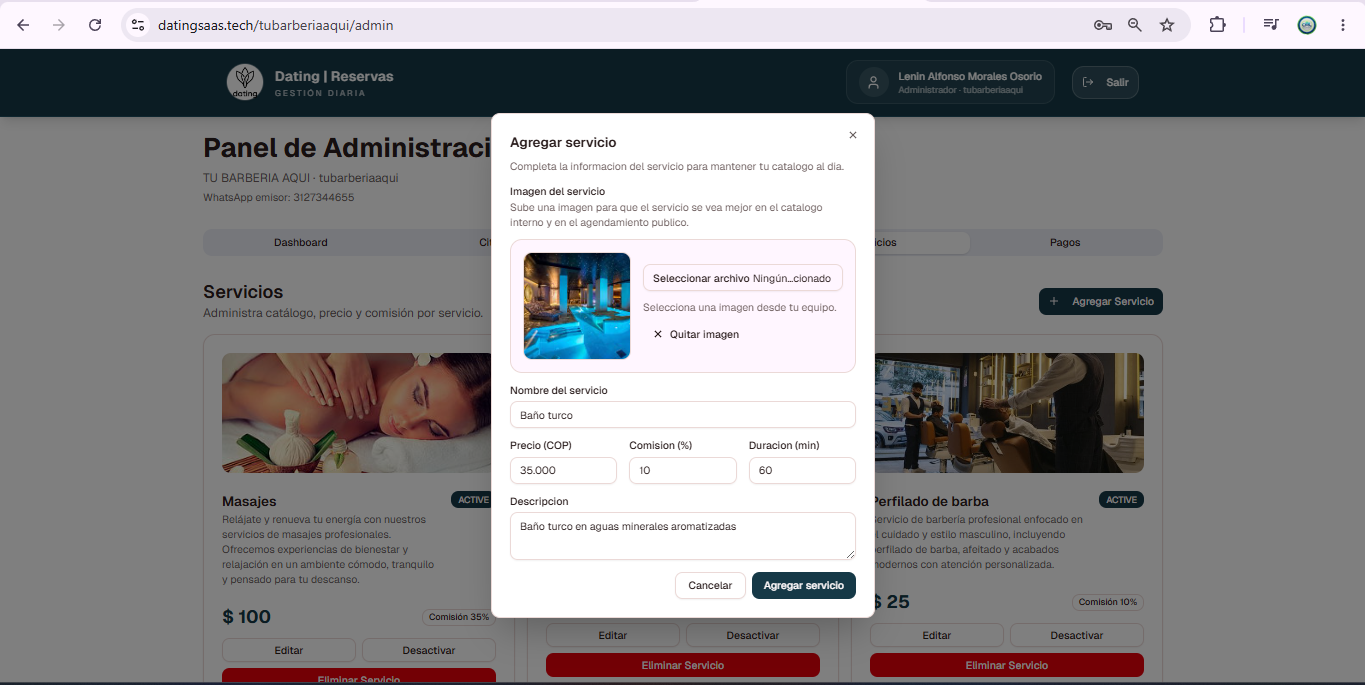The height and width of the screenshot is (685, 1365).
Task: Click the zoom magnifier icon in address bar
Action: (x=1135, y=25)
